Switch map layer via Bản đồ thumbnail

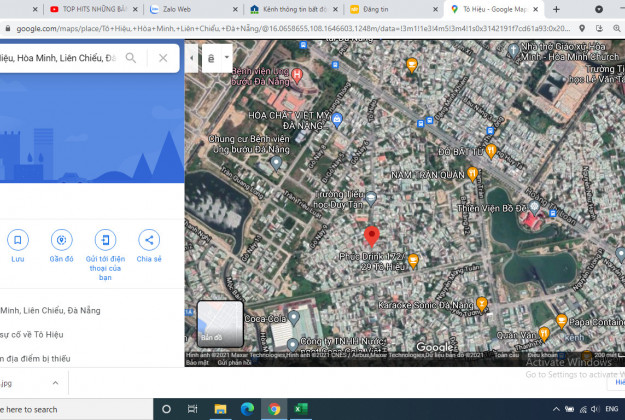pos(220,324)
